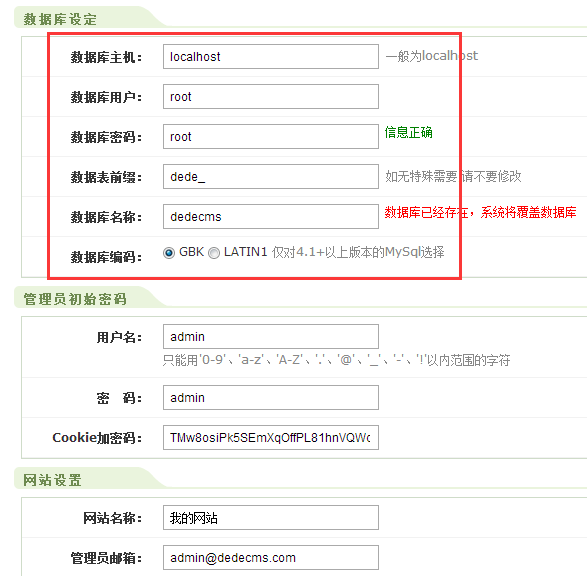
Task: Click the 数据库设定 section header tab
Action: tap(60, 19)
